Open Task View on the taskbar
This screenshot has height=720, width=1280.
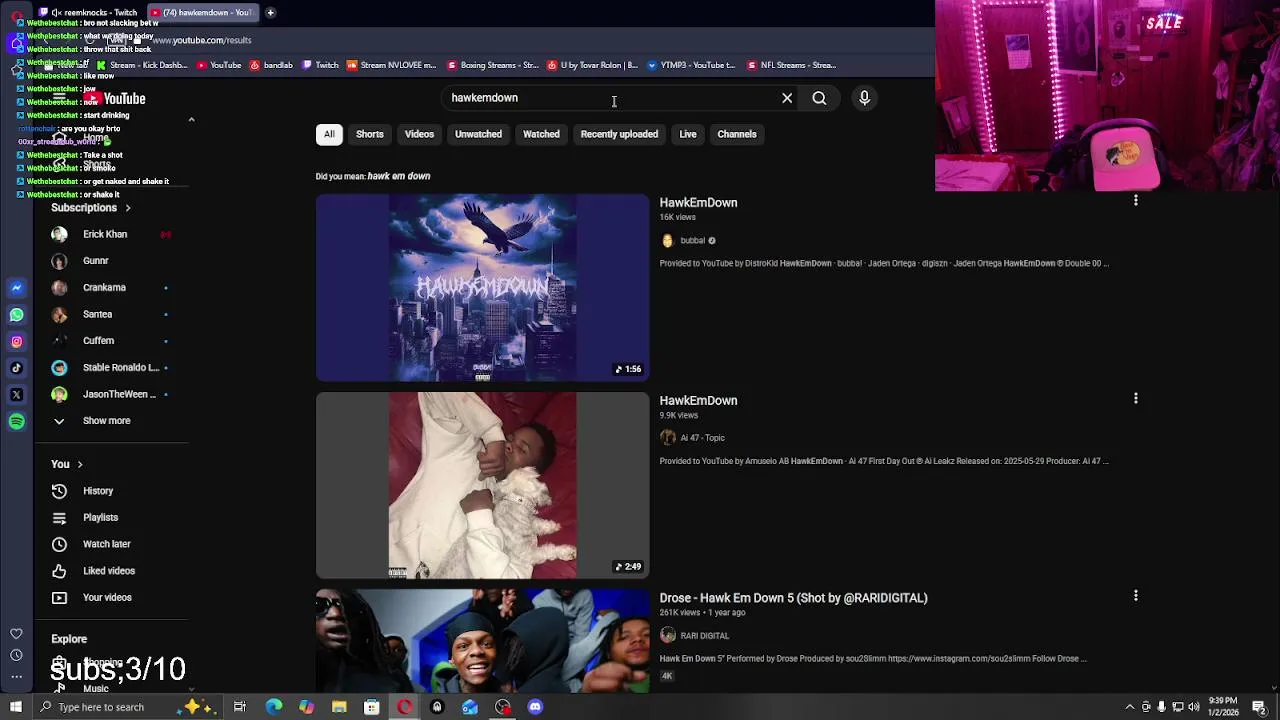(x=240, y=707)
